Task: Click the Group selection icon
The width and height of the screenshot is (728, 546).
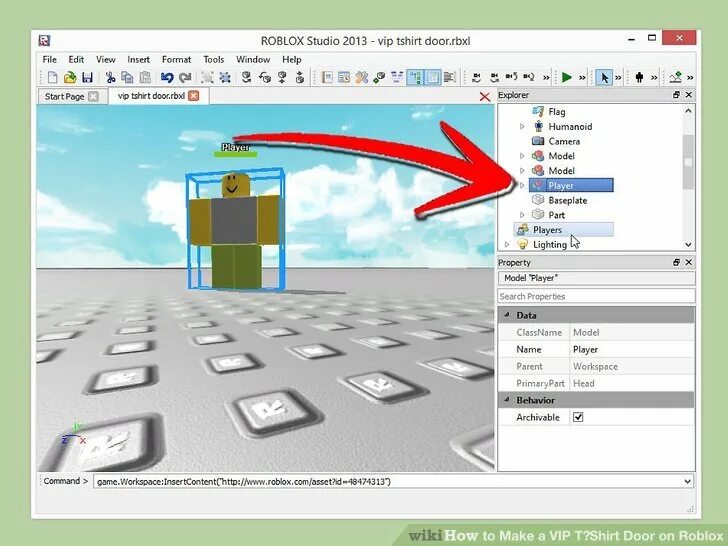Action: pos(207,77)
